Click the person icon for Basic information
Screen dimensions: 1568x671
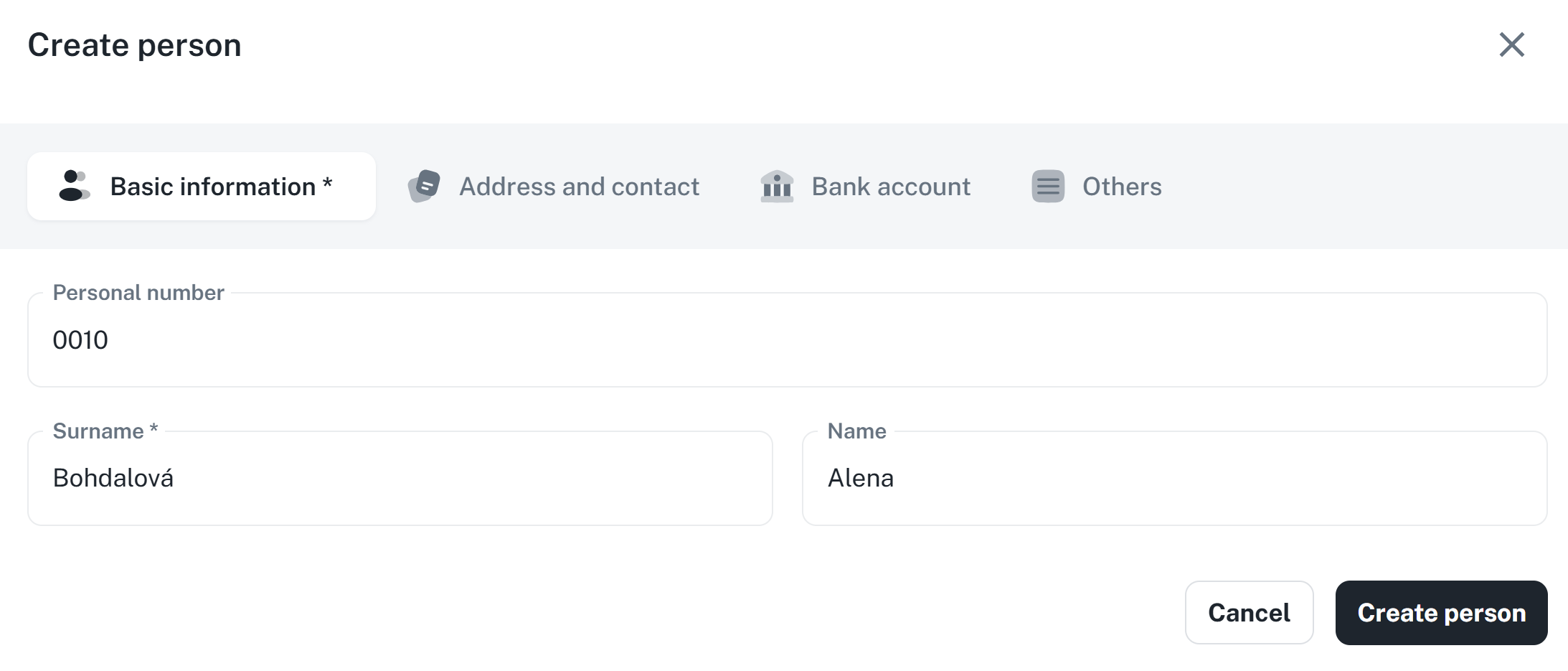pyautogui.click(x=74, y=186)
